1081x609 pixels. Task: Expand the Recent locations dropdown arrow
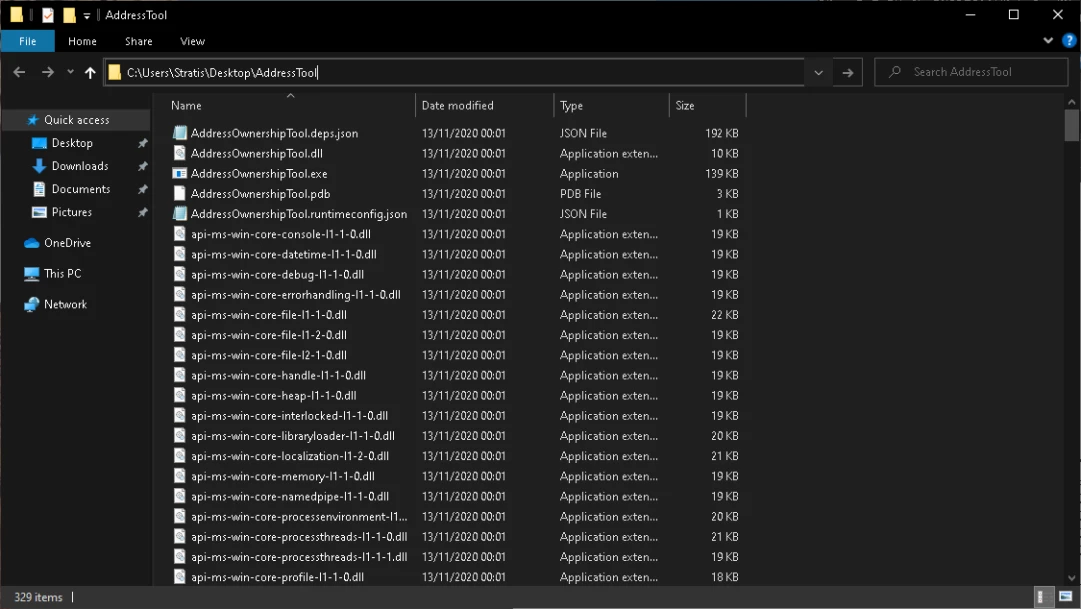[x=70, y=72]
